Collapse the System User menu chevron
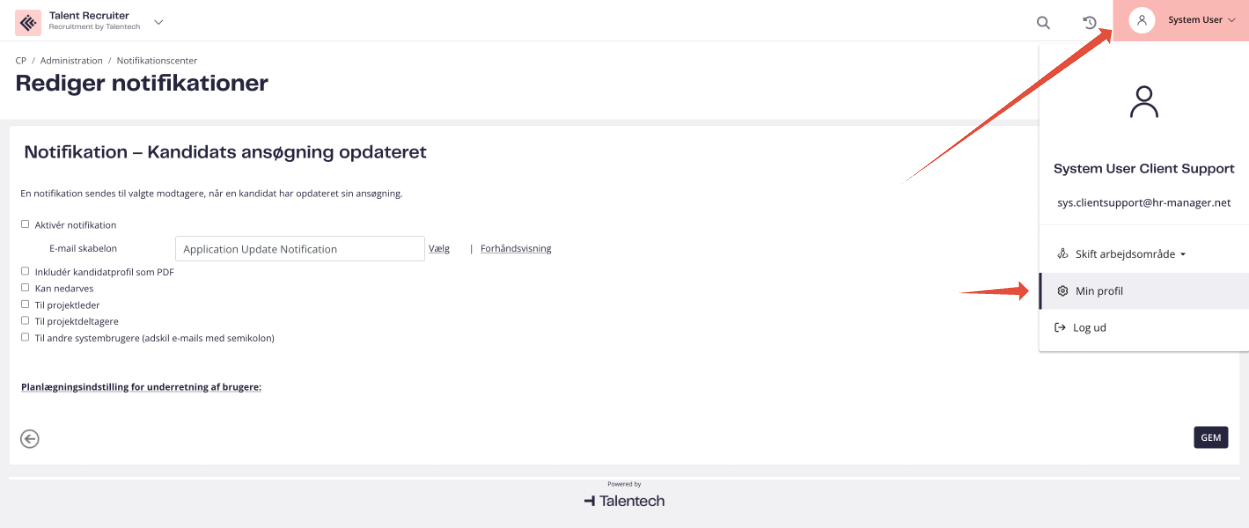This screenshot has width=1249, height=528. pos(1232,21)
